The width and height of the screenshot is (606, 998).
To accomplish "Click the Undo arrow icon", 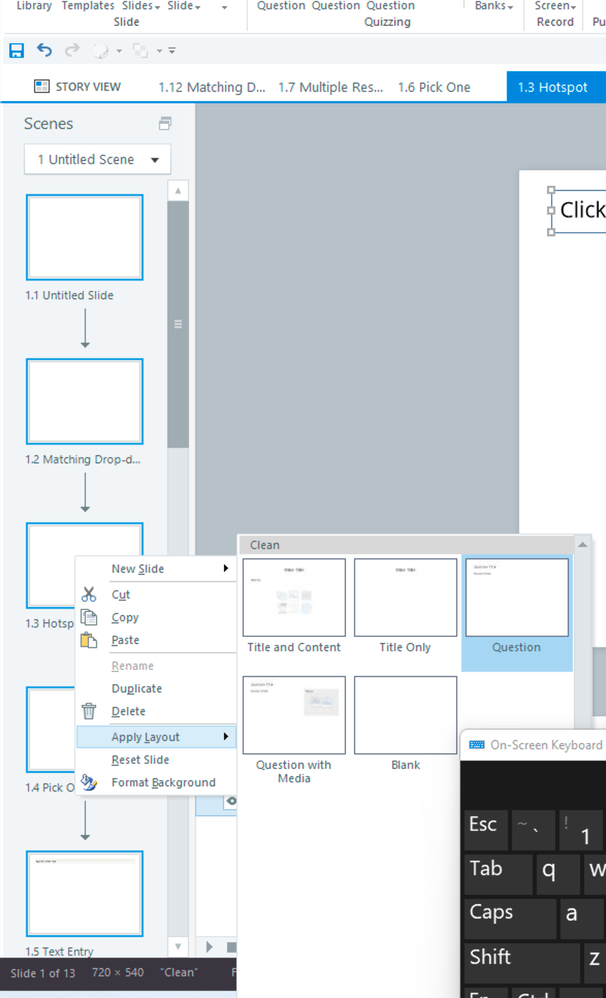I will click(x=44, y=50).
